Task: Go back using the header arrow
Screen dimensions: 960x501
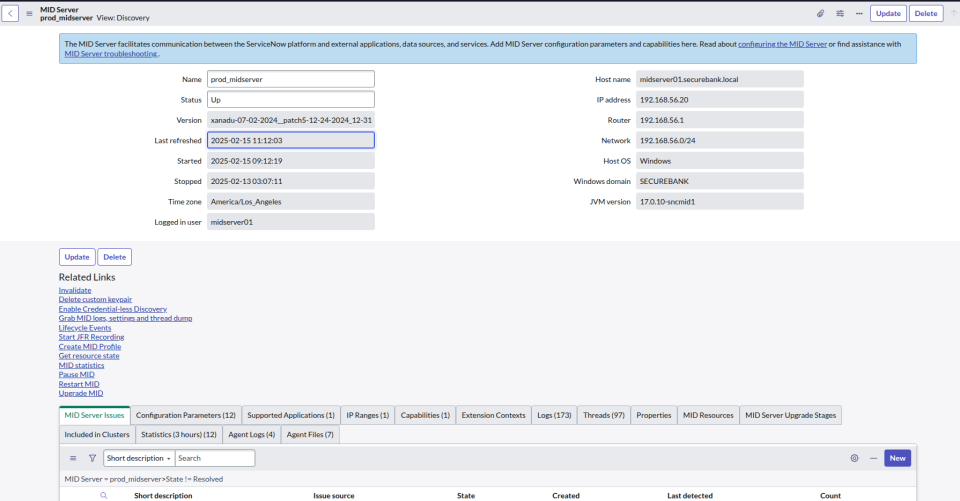Action: pos(10,13)
